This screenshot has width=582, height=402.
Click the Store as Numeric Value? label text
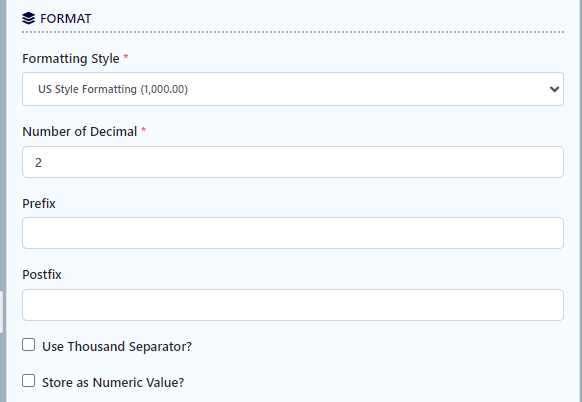click(113, 383)
